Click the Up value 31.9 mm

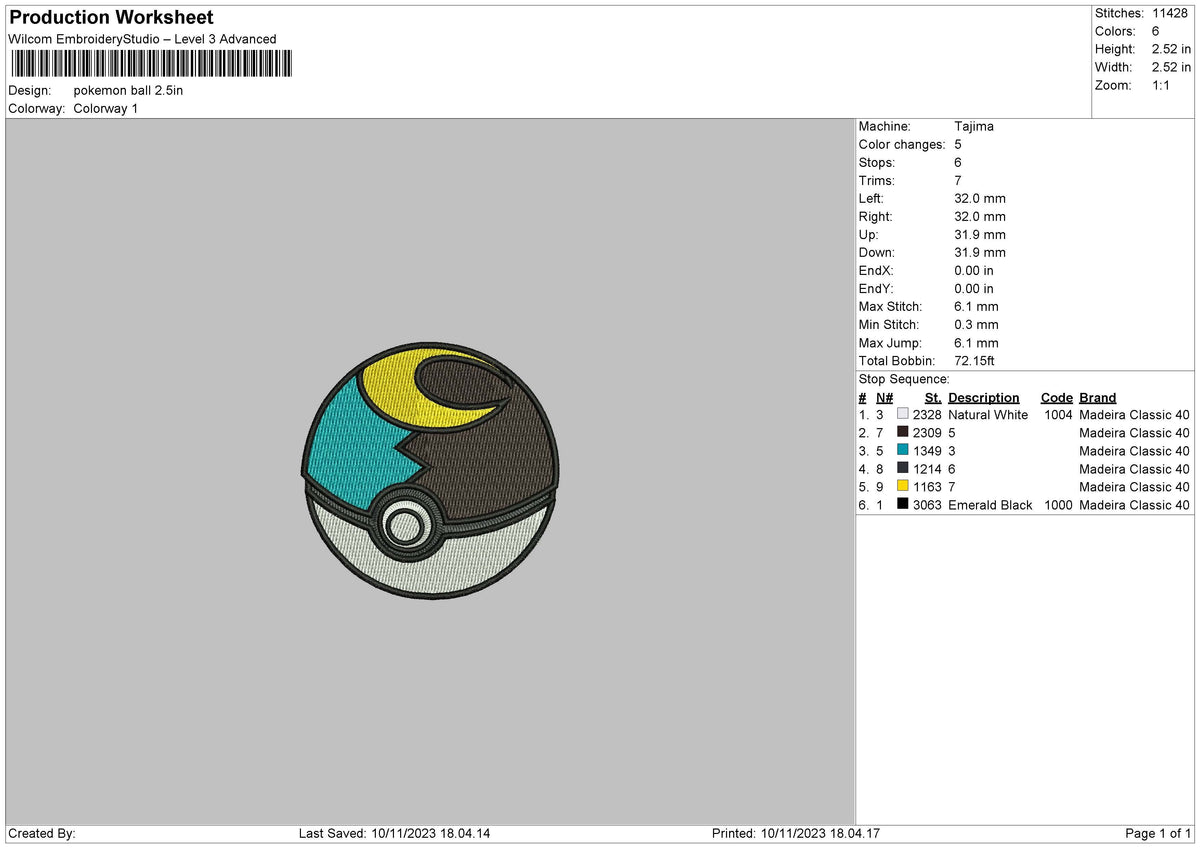coord(980,234)
